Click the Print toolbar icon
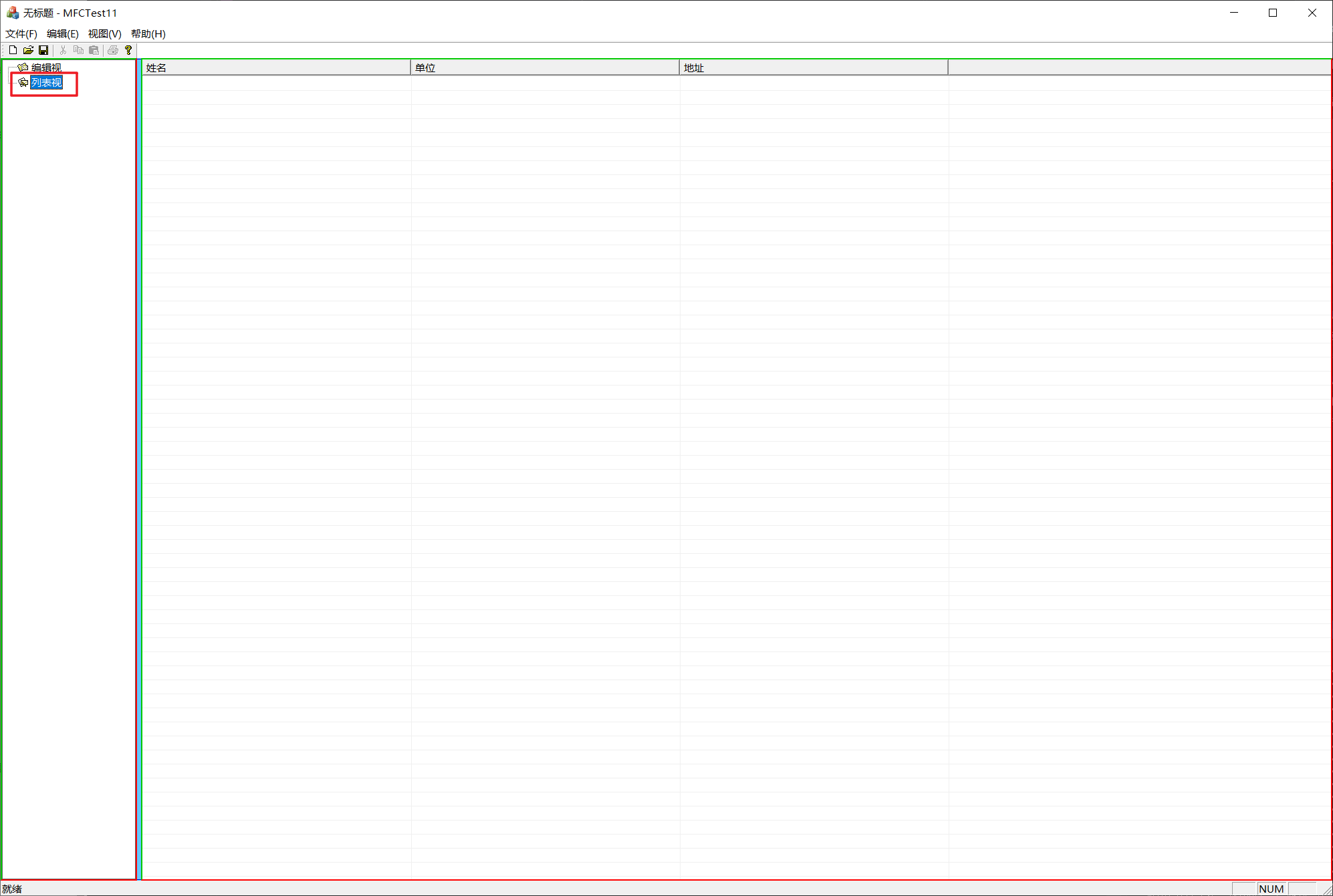Image resolution: width=1333 pixels, height=896 pixels. (113, 50)
